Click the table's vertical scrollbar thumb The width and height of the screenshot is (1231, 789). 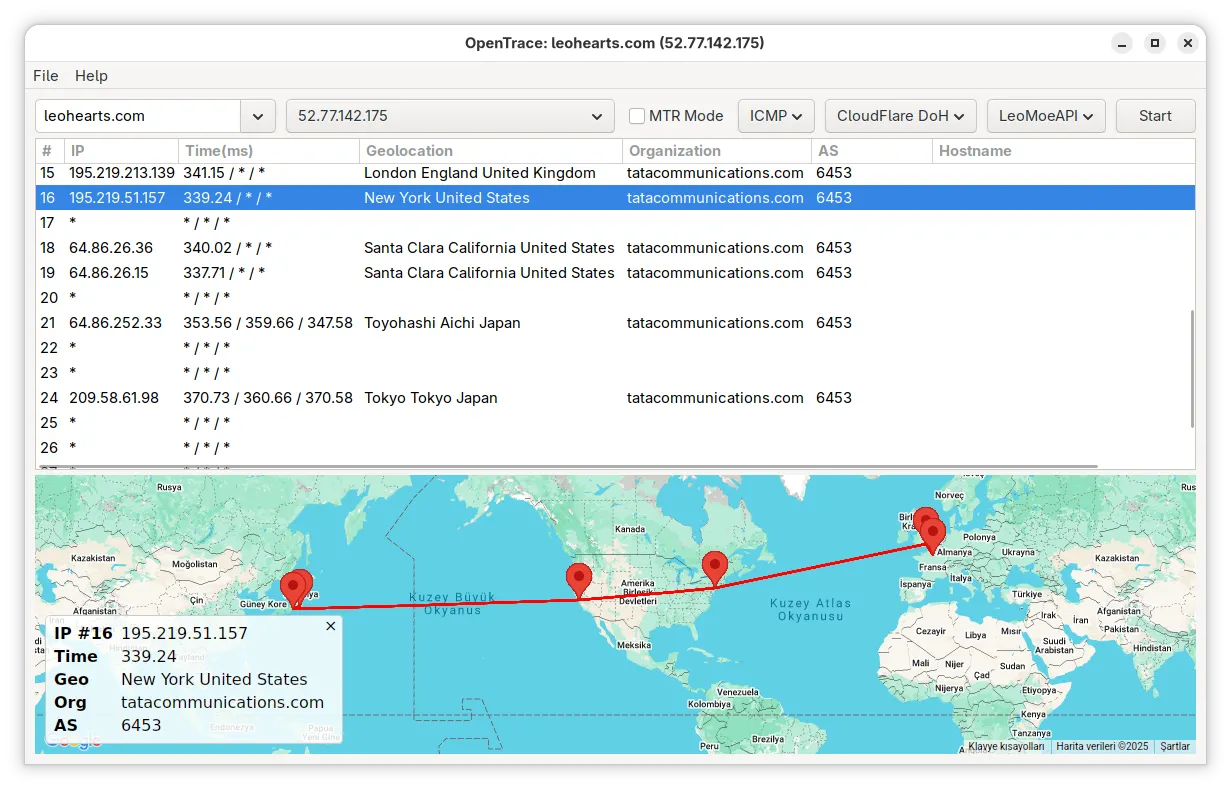point(1190,369)
